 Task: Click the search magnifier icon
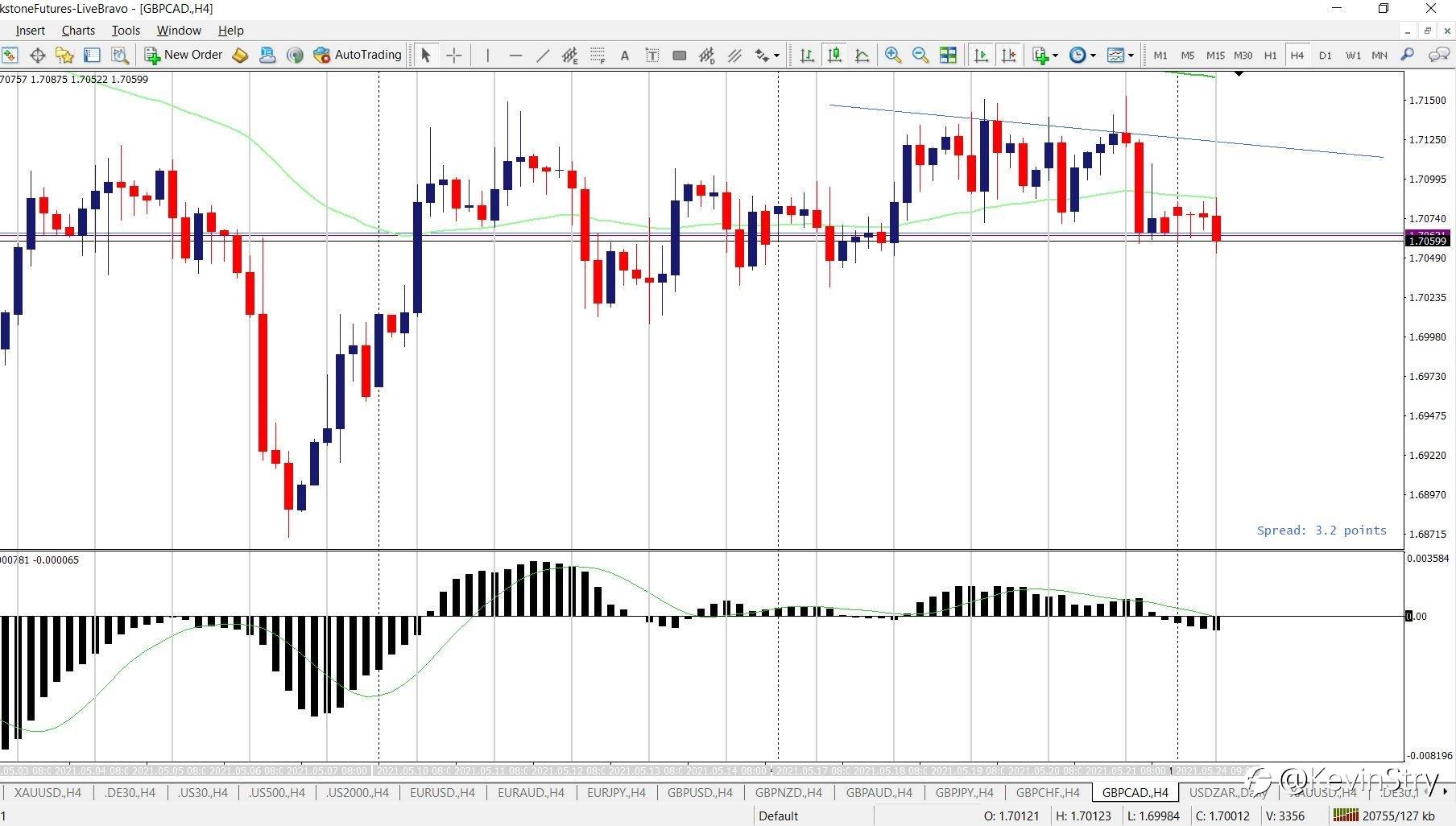tap(1407, 55)
